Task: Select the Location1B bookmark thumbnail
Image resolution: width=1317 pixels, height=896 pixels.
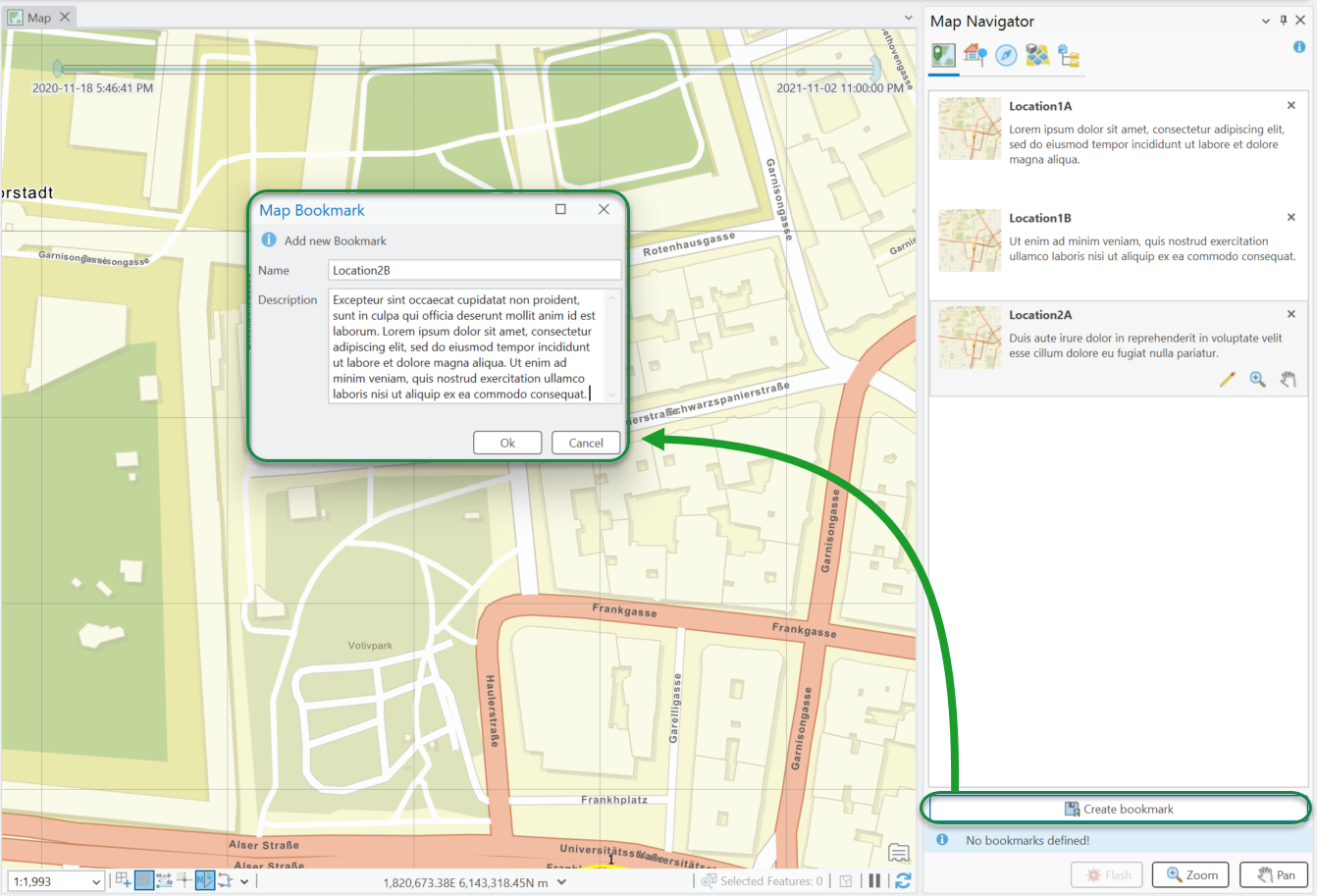Action: (970, 240)
